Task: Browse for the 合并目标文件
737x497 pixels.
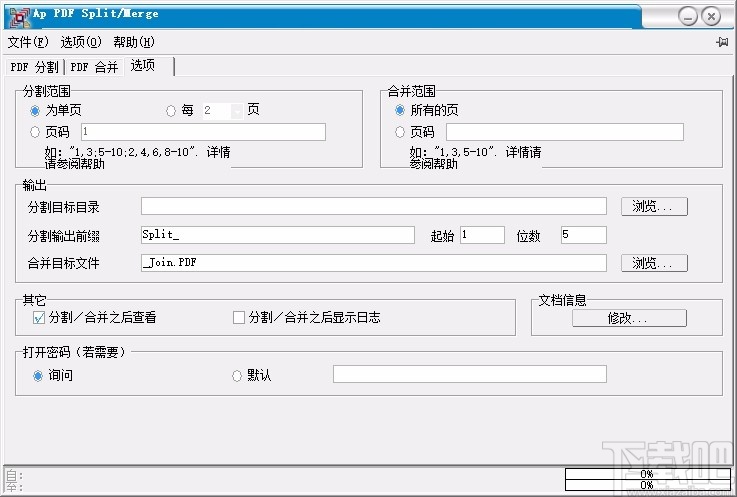Action: click(x=654, y=263)
